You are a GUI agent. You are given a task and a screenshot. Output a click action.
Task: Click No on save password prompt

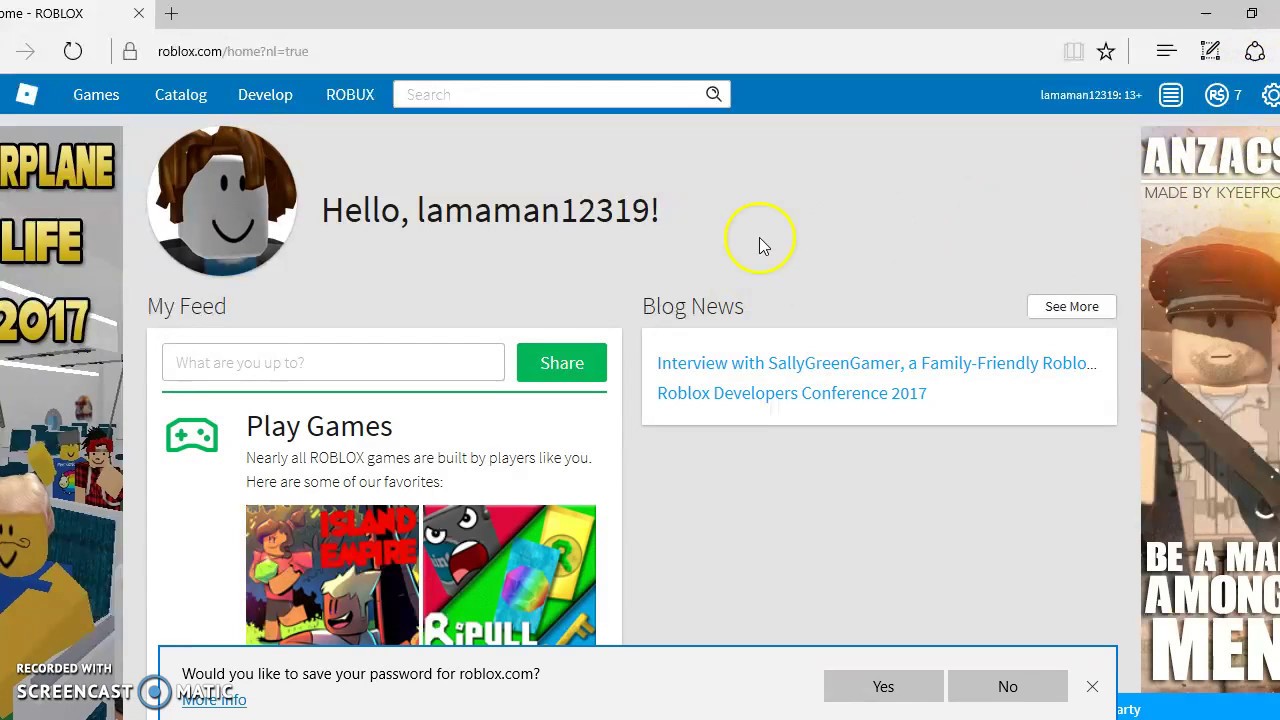pos(1007,686)
